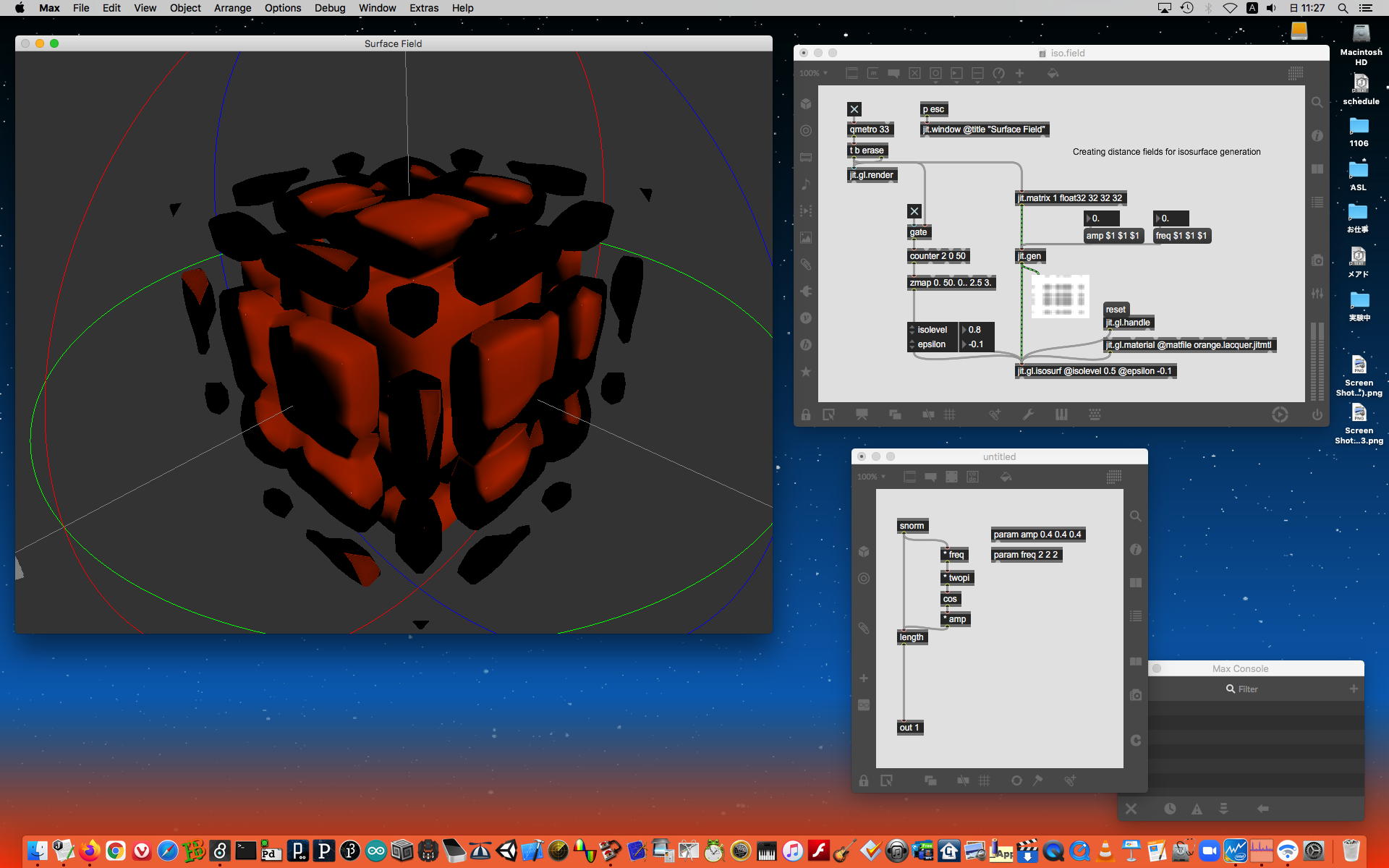Click isolevel attribute stepper arrows

pos(912,330)
